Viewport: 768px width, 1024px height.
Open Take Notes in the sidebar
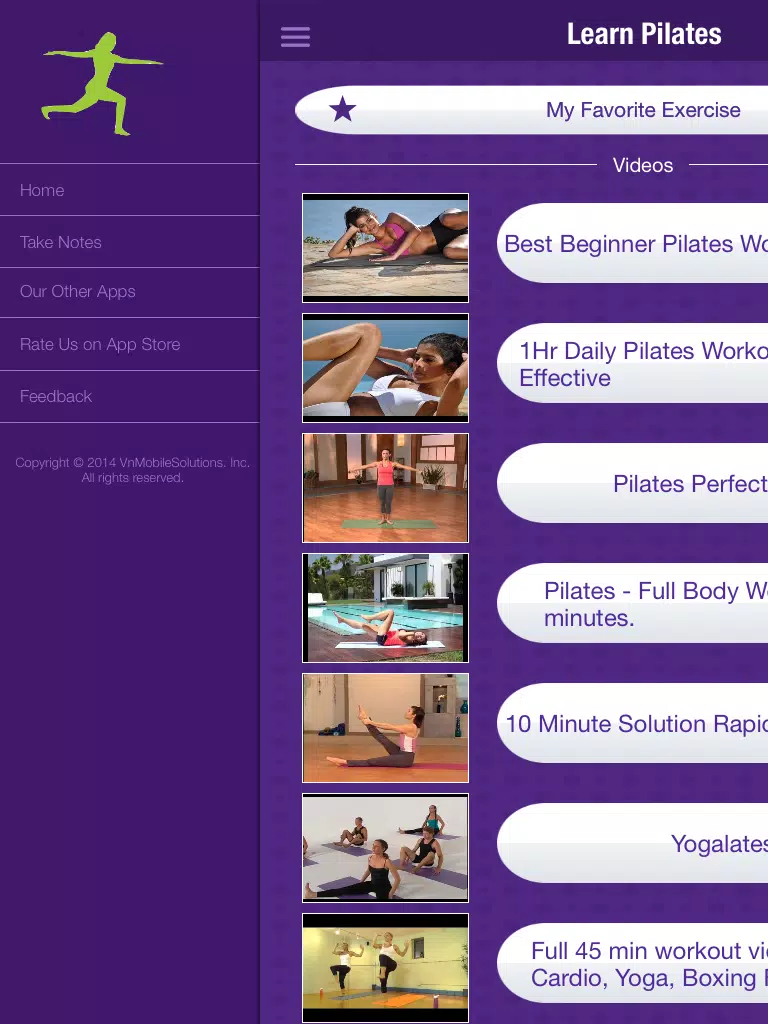pyautogui.click(x=130, y=242)
